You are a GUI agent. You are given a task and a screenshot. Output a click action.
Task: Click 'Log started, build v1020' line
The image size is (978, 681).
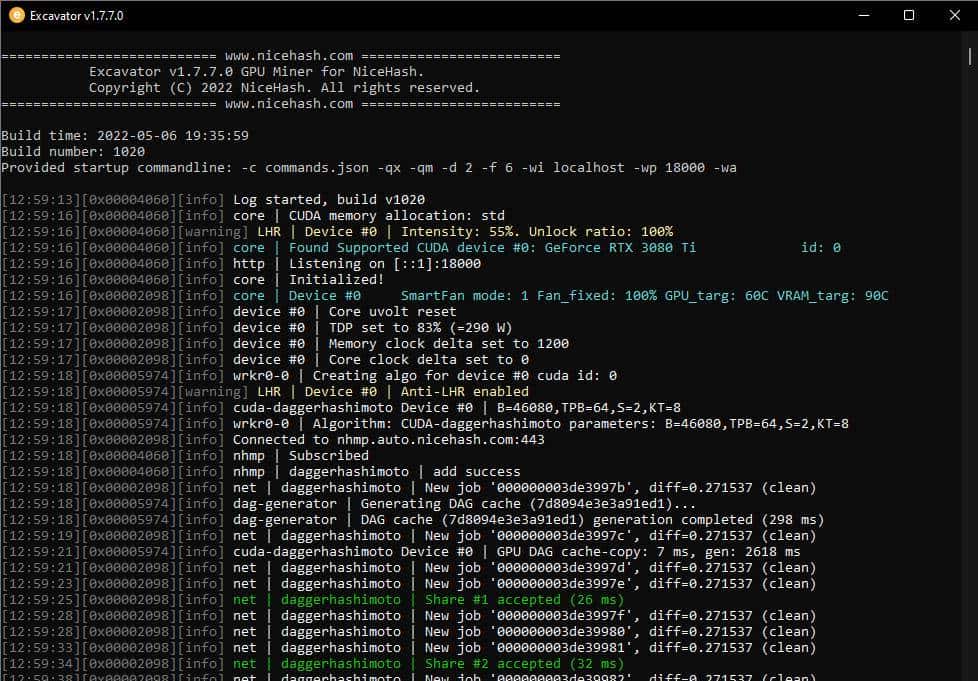click(x=213, y=200)
